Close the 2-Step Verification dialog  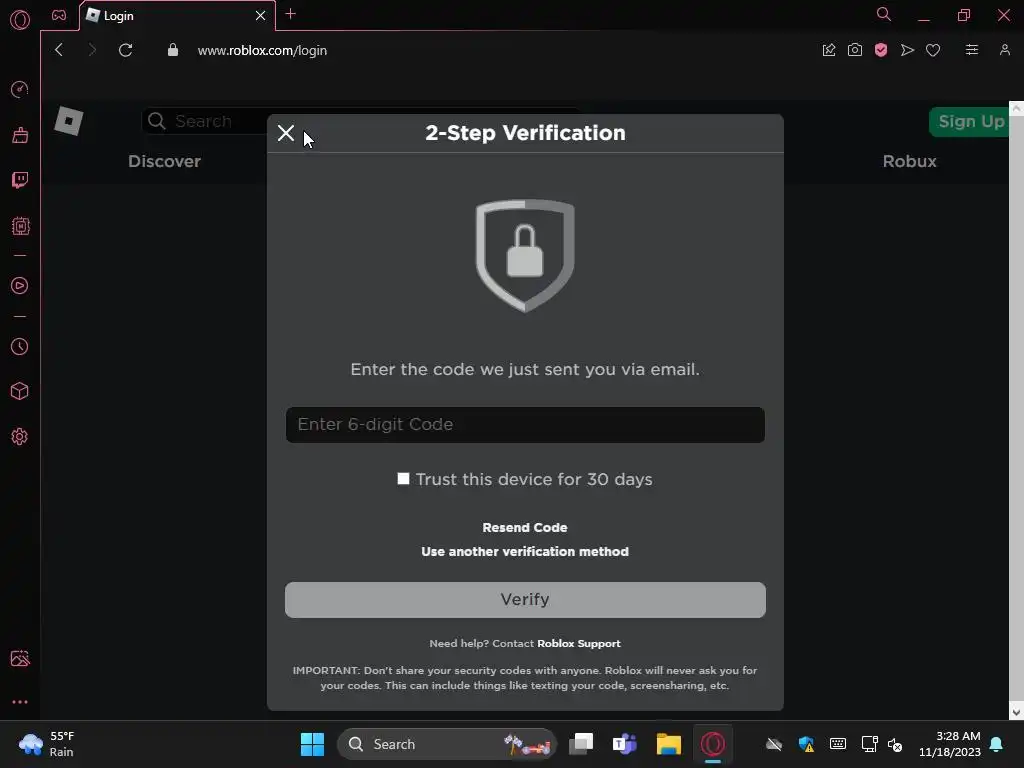pyautogui.click(x=285, y=133)
